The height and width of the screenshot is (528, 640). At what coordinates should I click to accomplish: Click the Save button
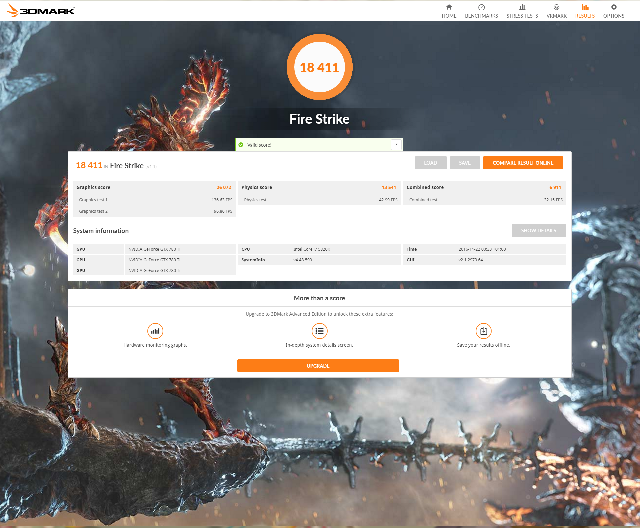[x=464, y=162]
